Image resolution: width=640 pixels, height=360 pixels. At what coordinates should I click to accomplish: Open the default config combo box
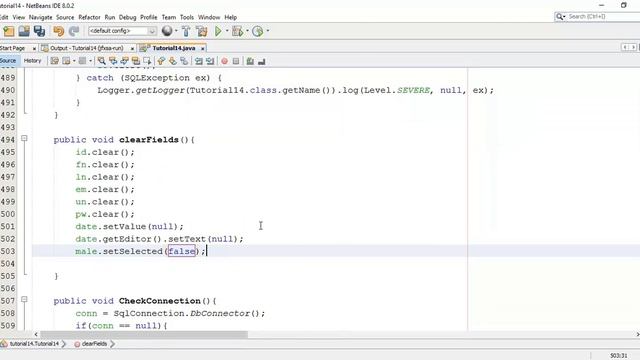click(x=122, y=31)
